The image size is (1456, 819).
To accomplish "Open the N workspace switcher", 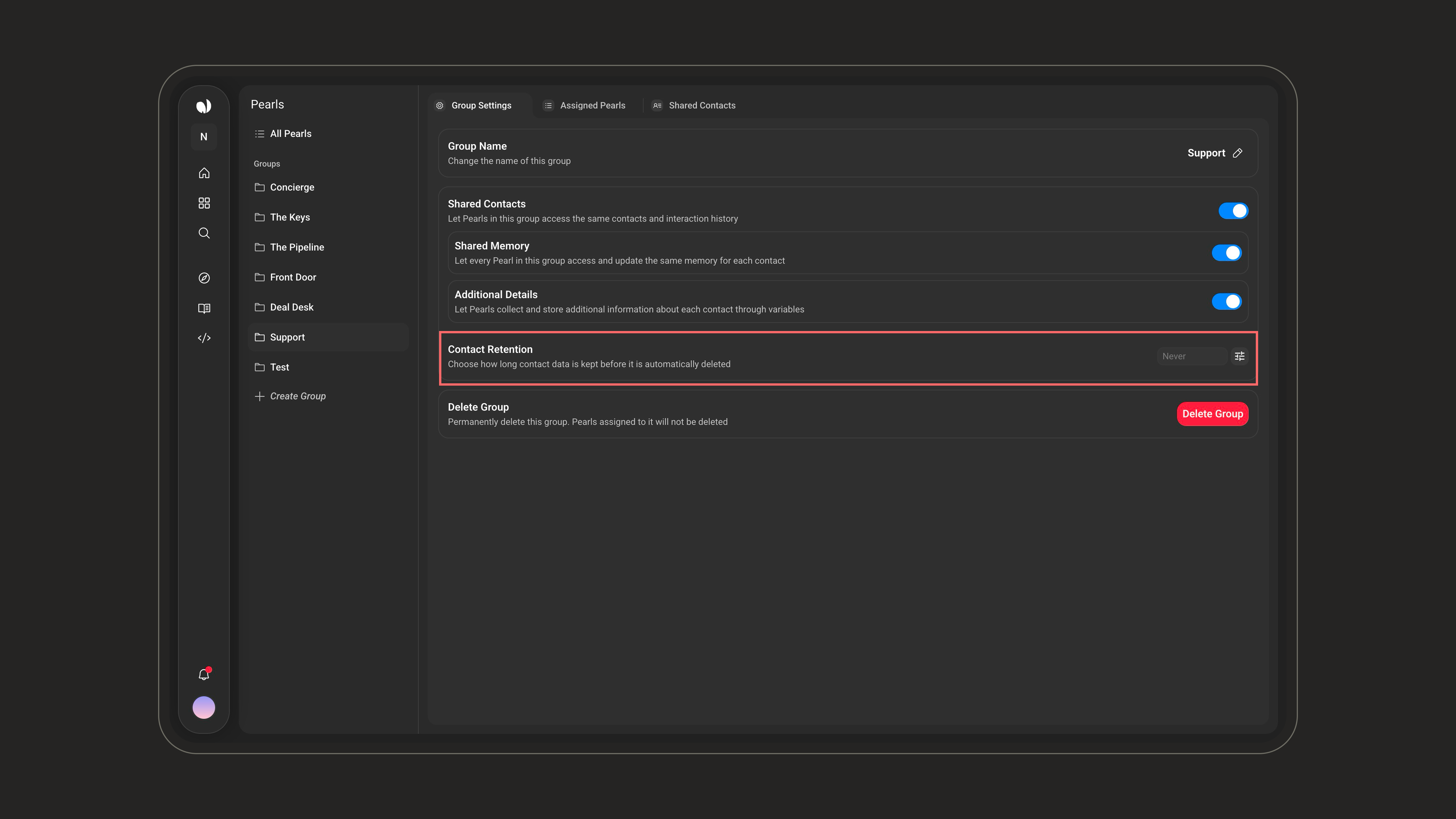I will click(x=204, y=137).
